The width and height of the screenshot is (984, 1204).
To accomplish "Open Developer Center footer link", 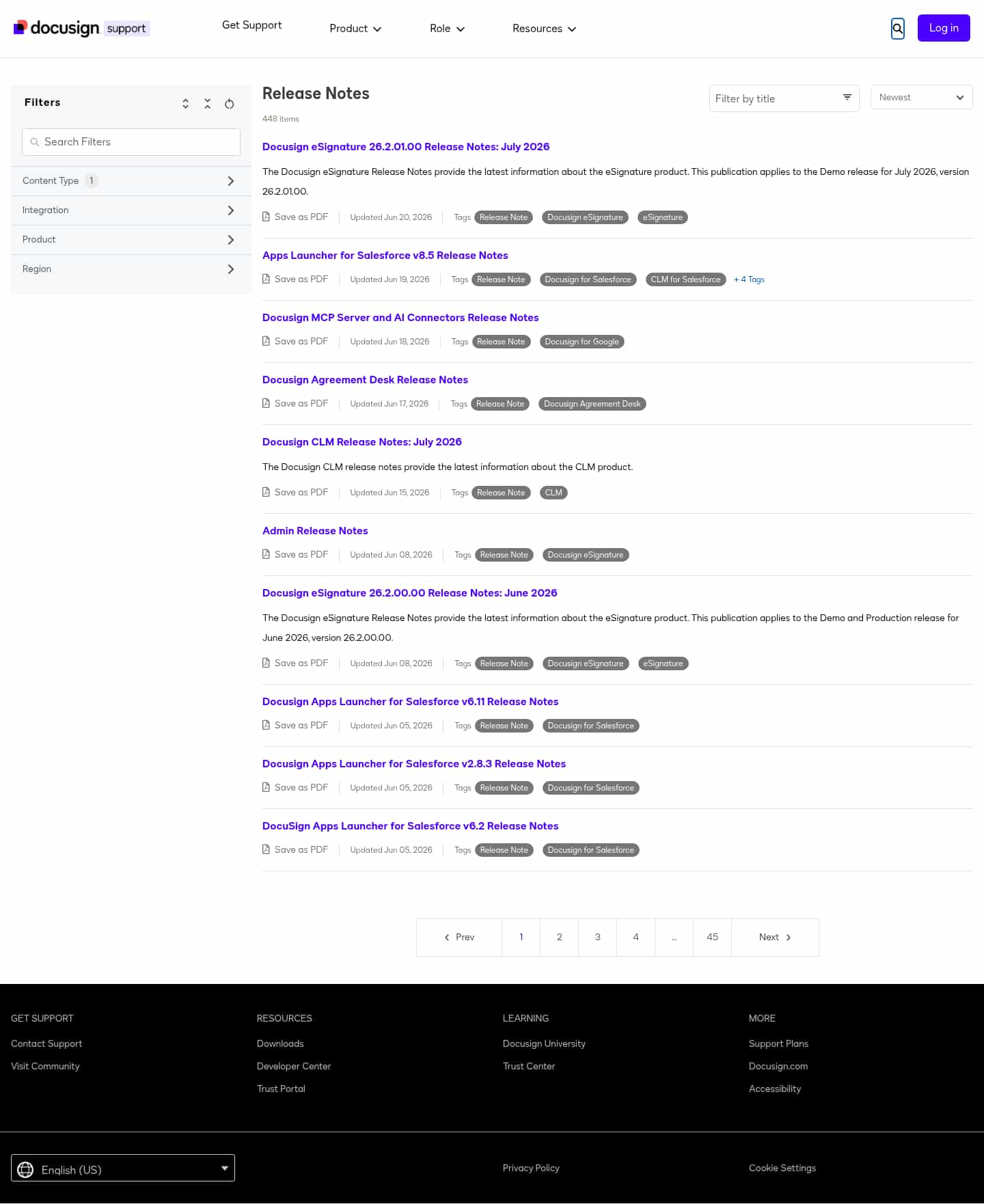I will [294, 1067].
